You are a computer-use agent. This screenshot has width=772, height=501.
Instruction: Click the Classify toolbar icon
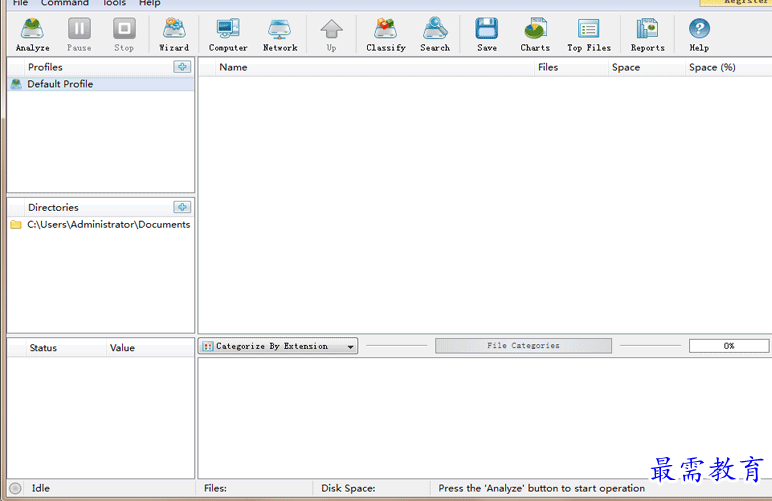[386, 33]
